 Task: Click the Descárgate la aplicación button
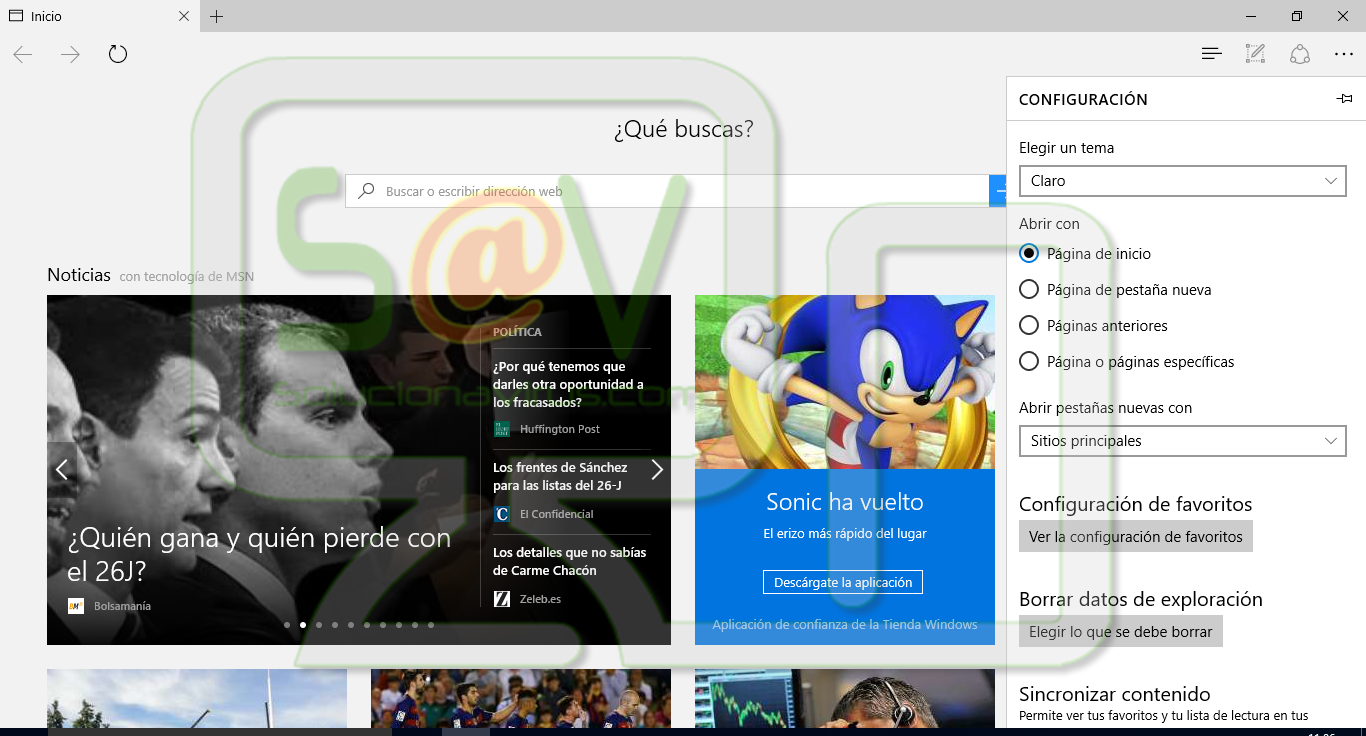pyautogui.click(x=843, y=582)
